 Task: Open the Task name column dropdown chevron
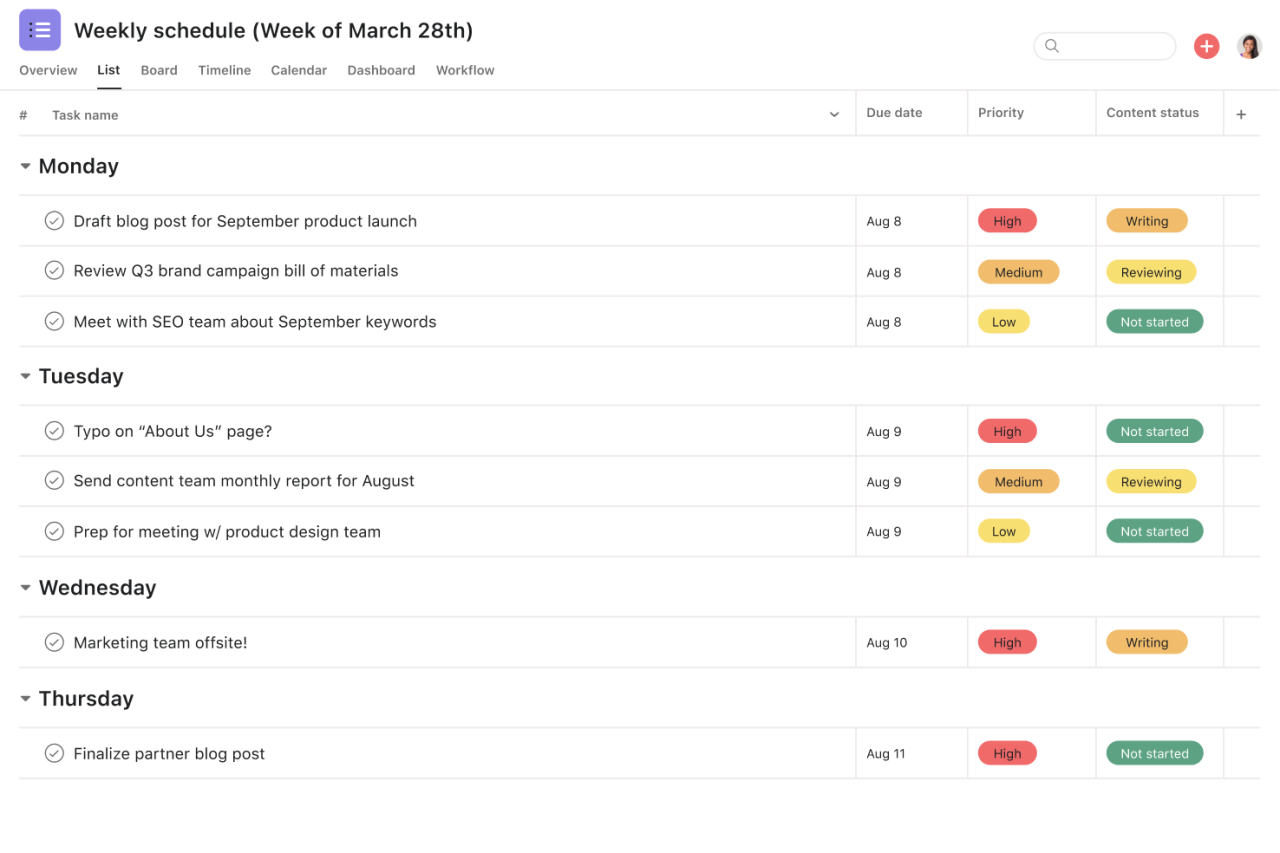(834, 114)
